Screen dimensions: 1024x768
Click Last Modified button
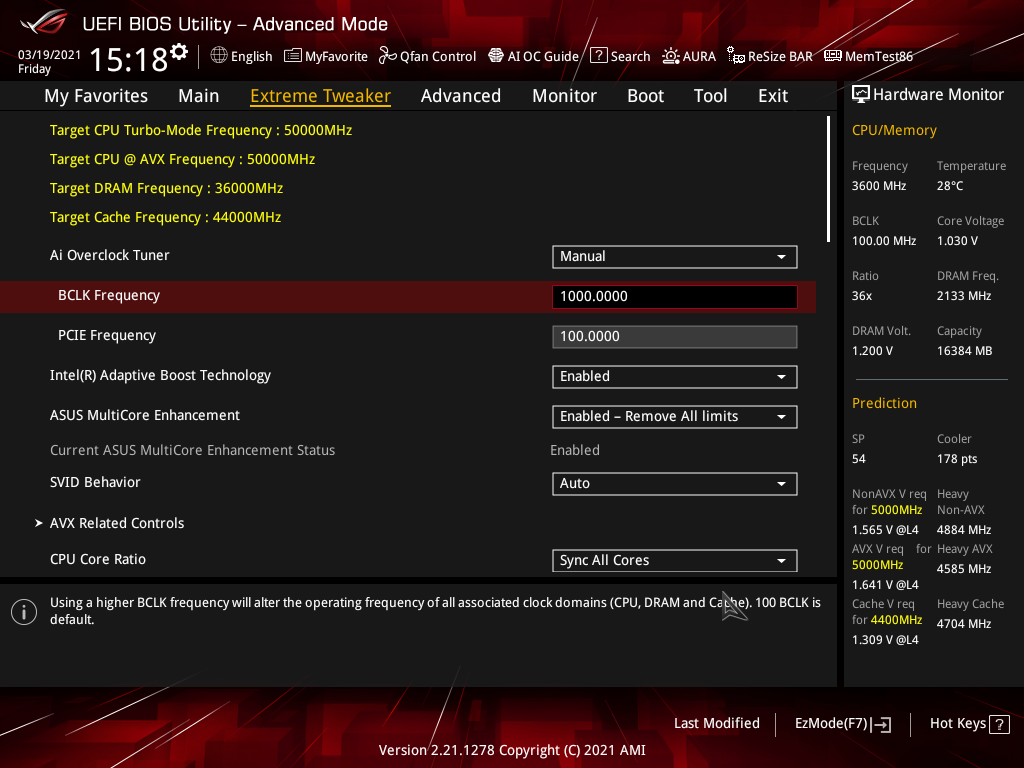716,723
